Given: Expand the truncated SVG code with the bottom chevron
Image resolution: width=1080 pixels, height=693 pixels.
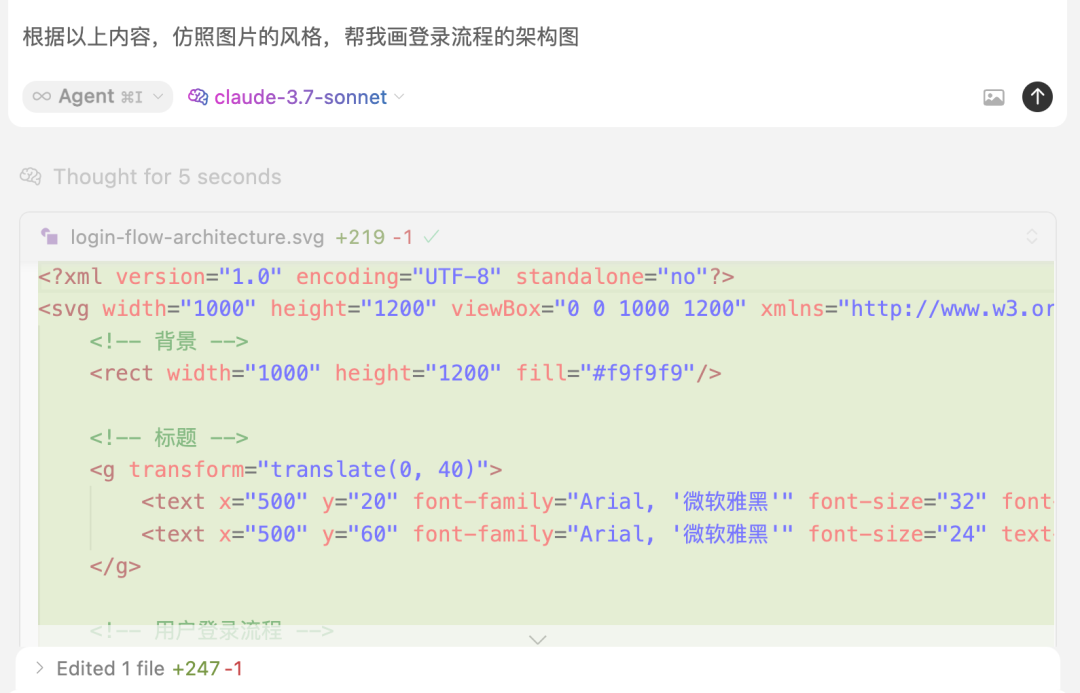Looking at the screenshot, I should (x=538, y=639).
